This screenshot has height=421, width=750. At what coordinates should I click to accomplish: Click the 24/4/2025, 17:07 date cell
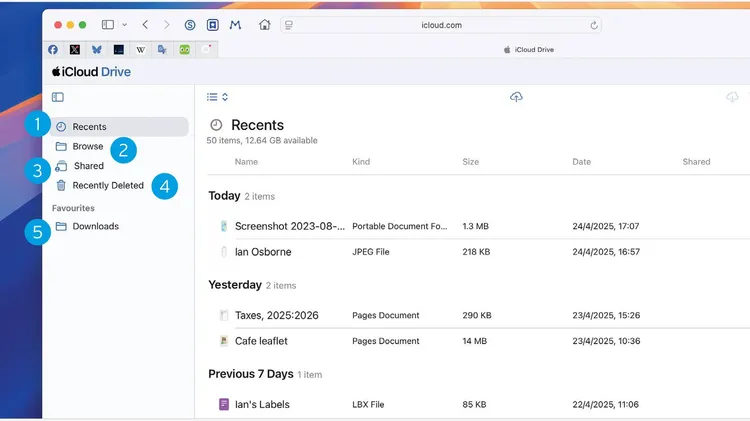[x=606, y=226]
